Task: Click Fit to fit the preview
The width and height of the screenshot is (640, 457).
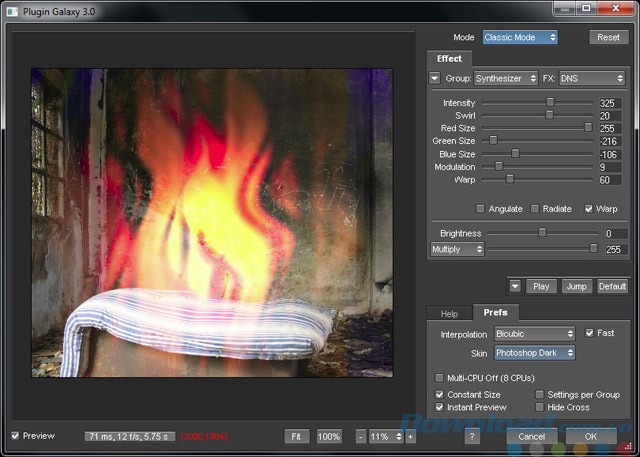Action: click(x=296, y=437)
